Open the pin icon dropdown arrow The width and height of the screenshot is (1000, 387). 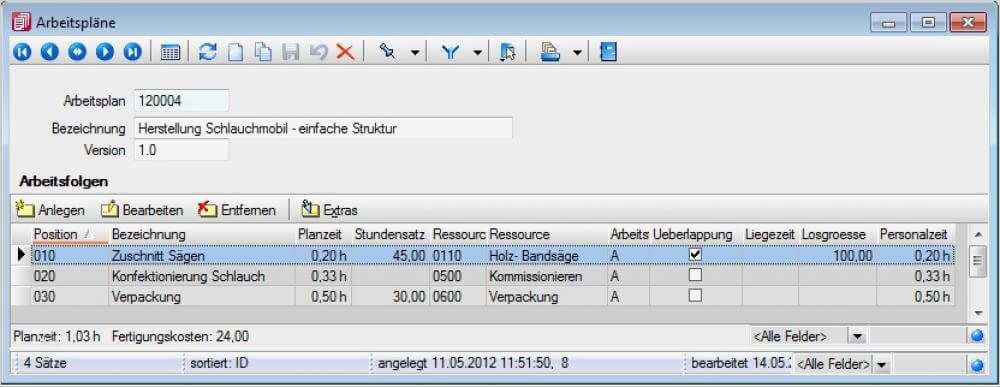pyautogui.click(x=415, y=53)
